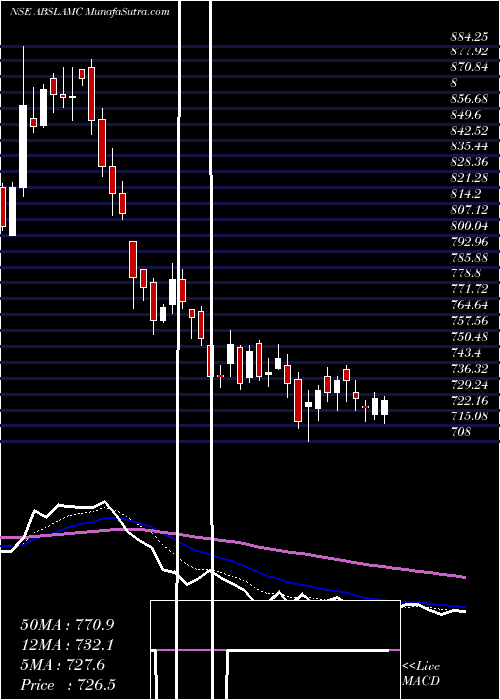Click the 715.08 price level label
Screen dimensions: 500x700
[x=469, y=415]
